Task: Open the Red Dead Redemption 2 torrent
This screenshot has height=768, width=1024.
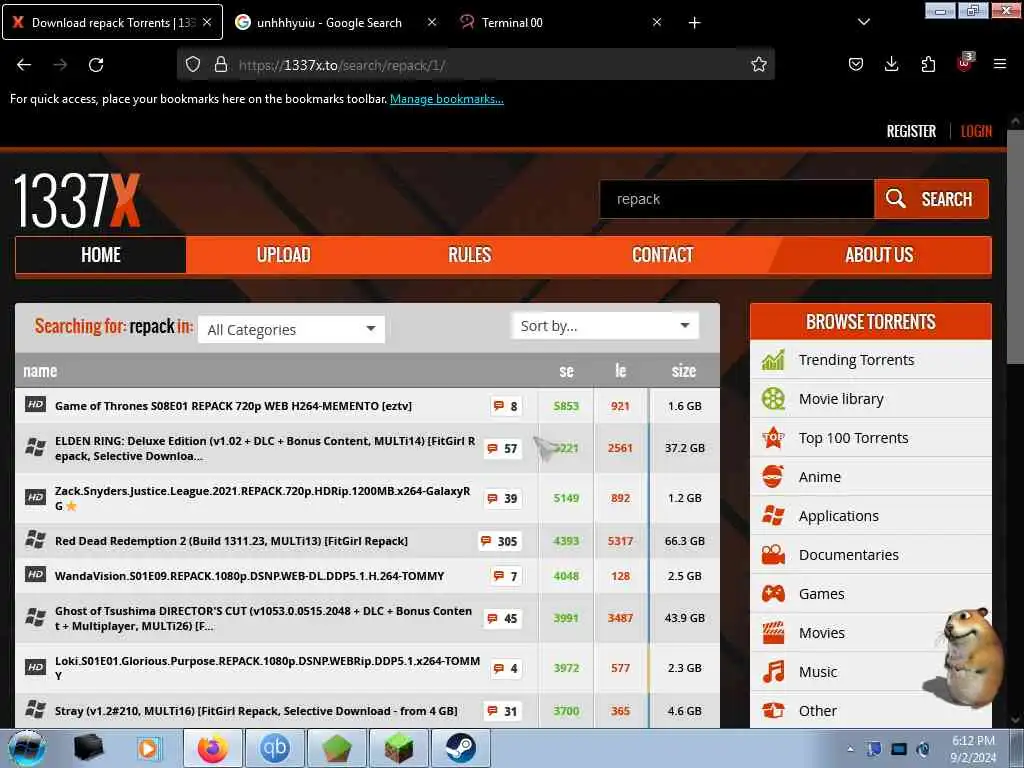Action: pyautogui.click(x=231, y=541)
